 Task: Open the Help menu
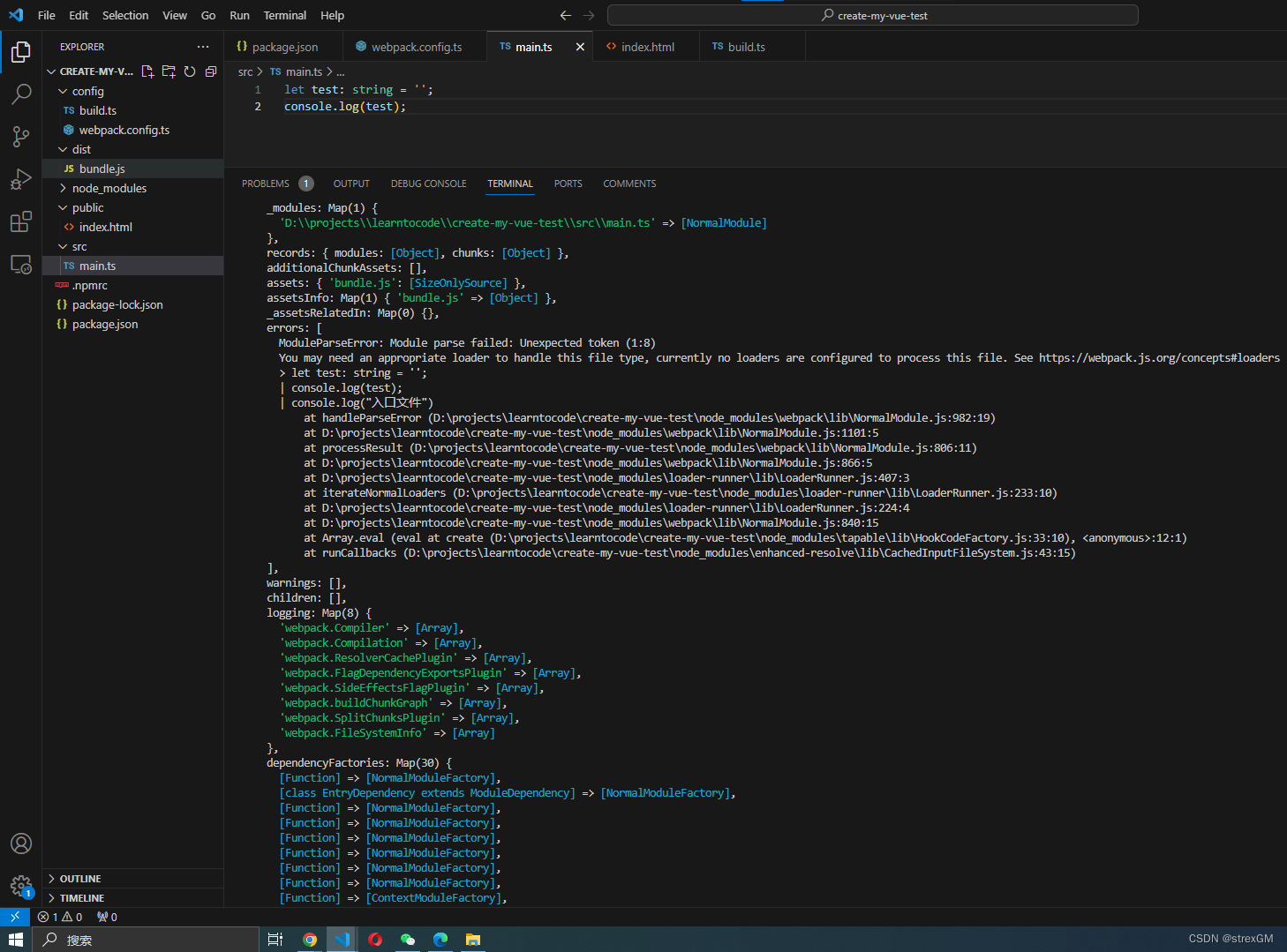click(333, 15)
